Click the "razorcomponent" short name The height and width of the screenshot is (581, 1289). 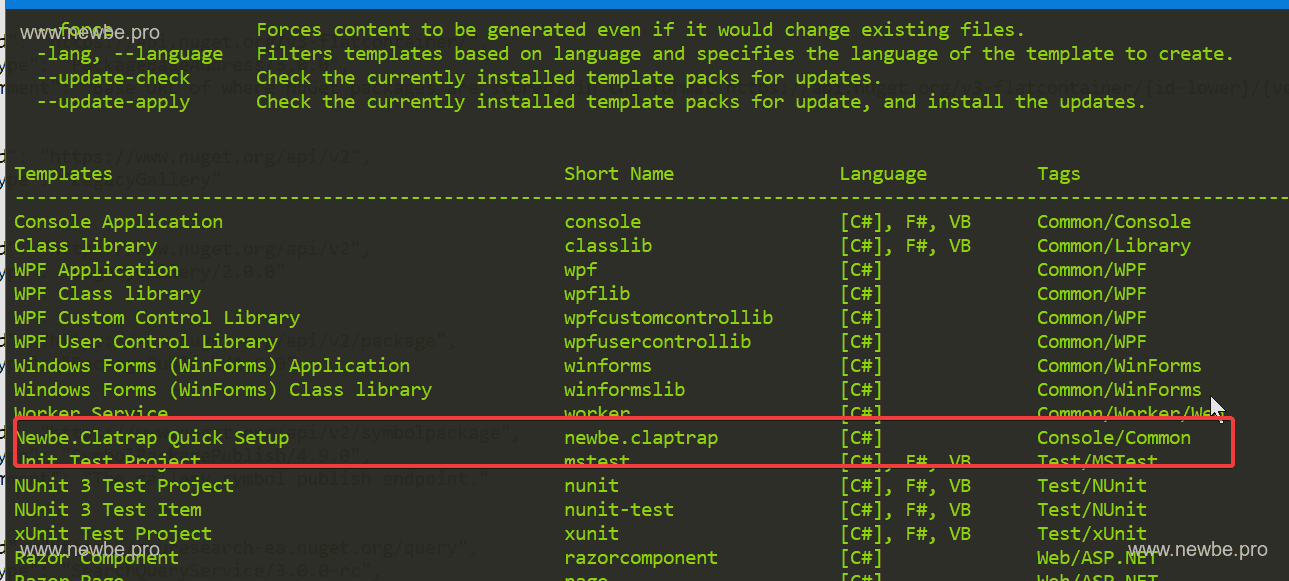tap(641, 558)
